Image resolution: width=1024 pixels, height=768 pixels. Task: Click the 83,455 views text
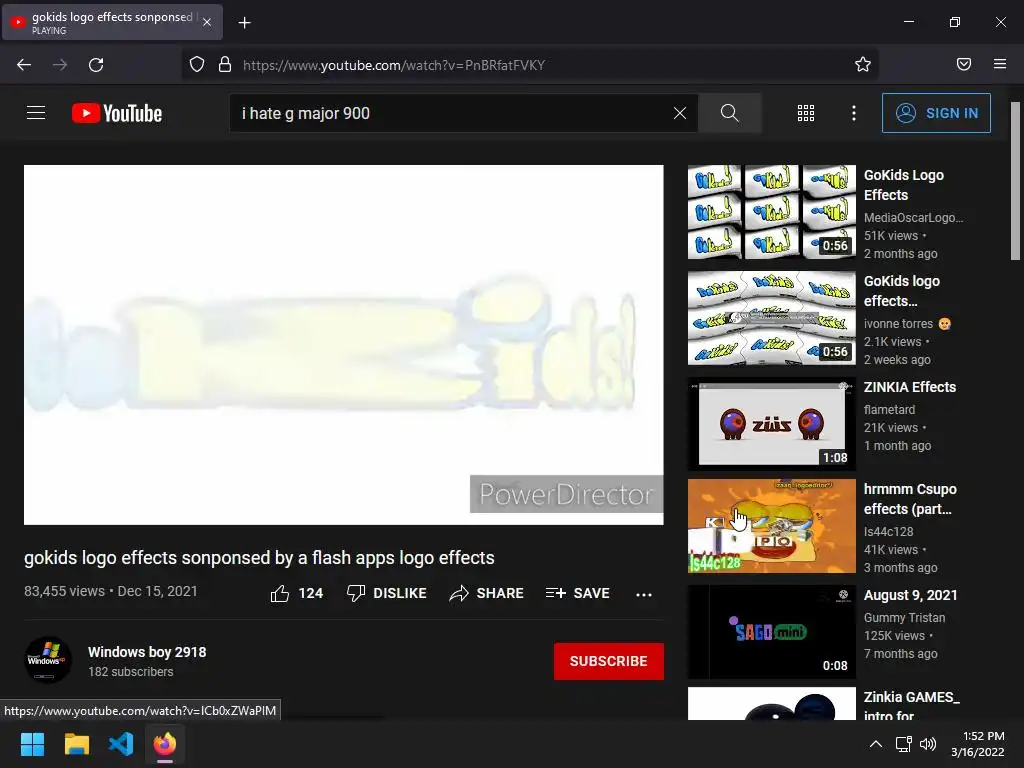pyautogui.click(x=64, y=591)
